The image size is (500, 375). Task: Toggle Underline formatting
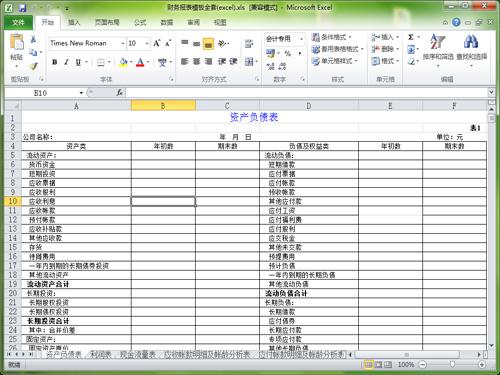[78, 62]
